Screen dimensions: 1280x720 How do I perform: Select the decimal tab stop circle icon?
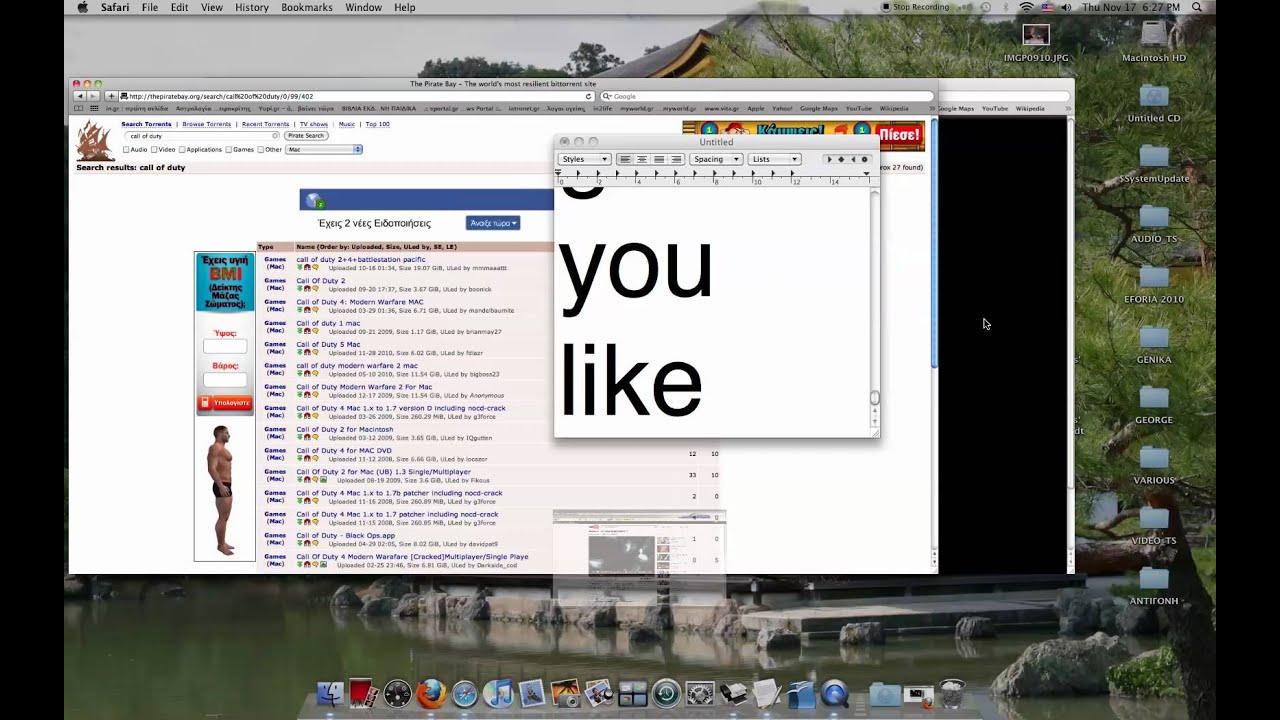(865, 159)
